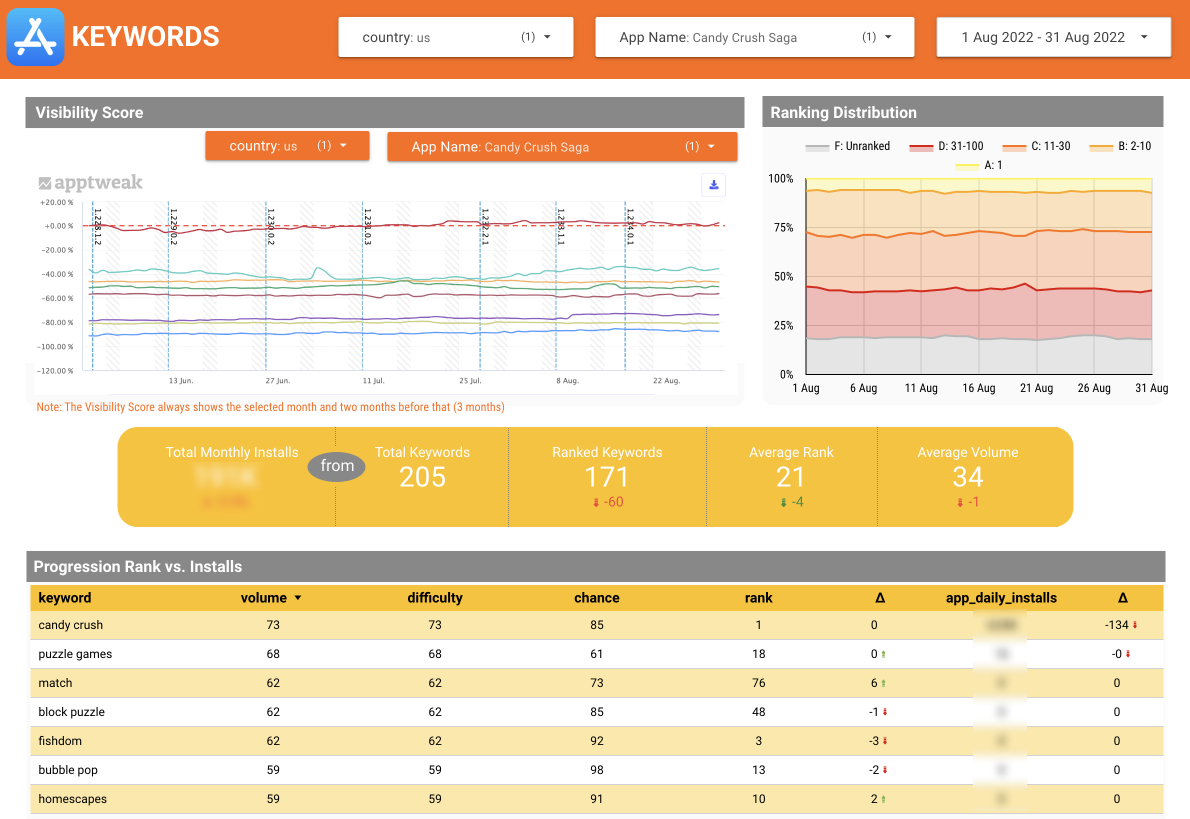Click chance value 98 in bubble pop row
1190x819 pixels.
point(597,770)
